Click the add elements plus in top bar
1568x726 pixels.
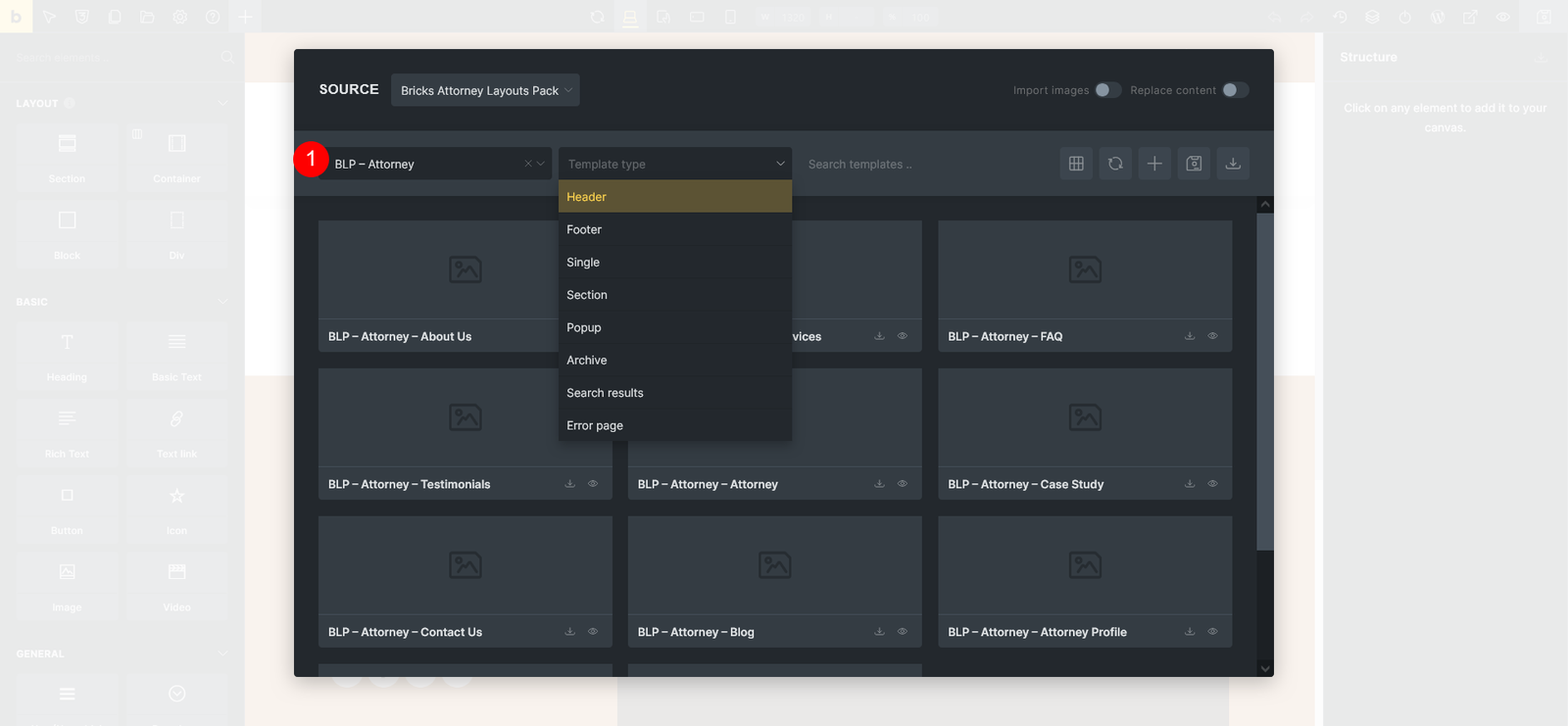pyautogui.click(x=245, y=17)
